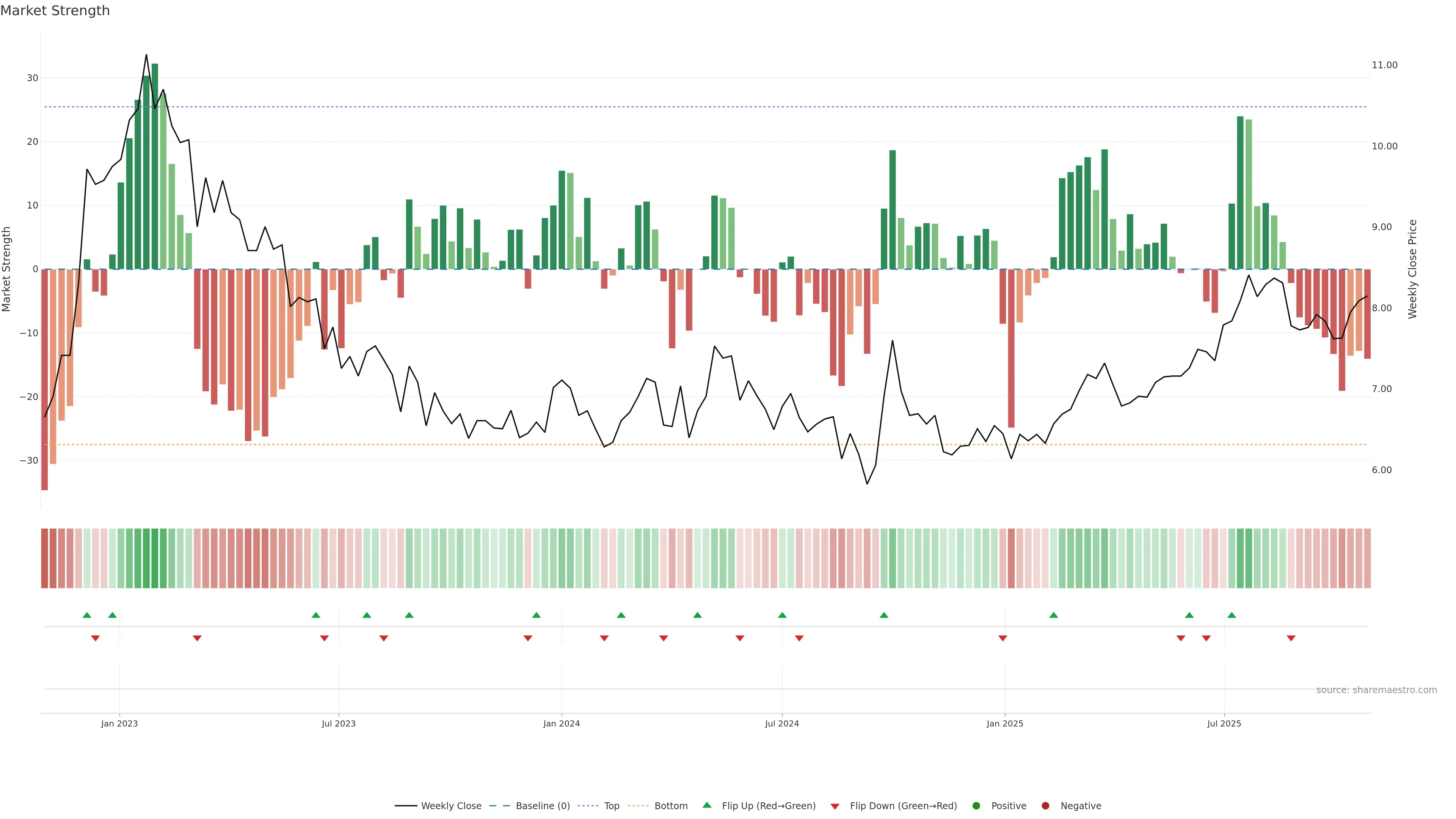Click the rightmost red flip-down triangle marker
The width and height of the screenshot is (1456, 819).
tap(1291, 638)
